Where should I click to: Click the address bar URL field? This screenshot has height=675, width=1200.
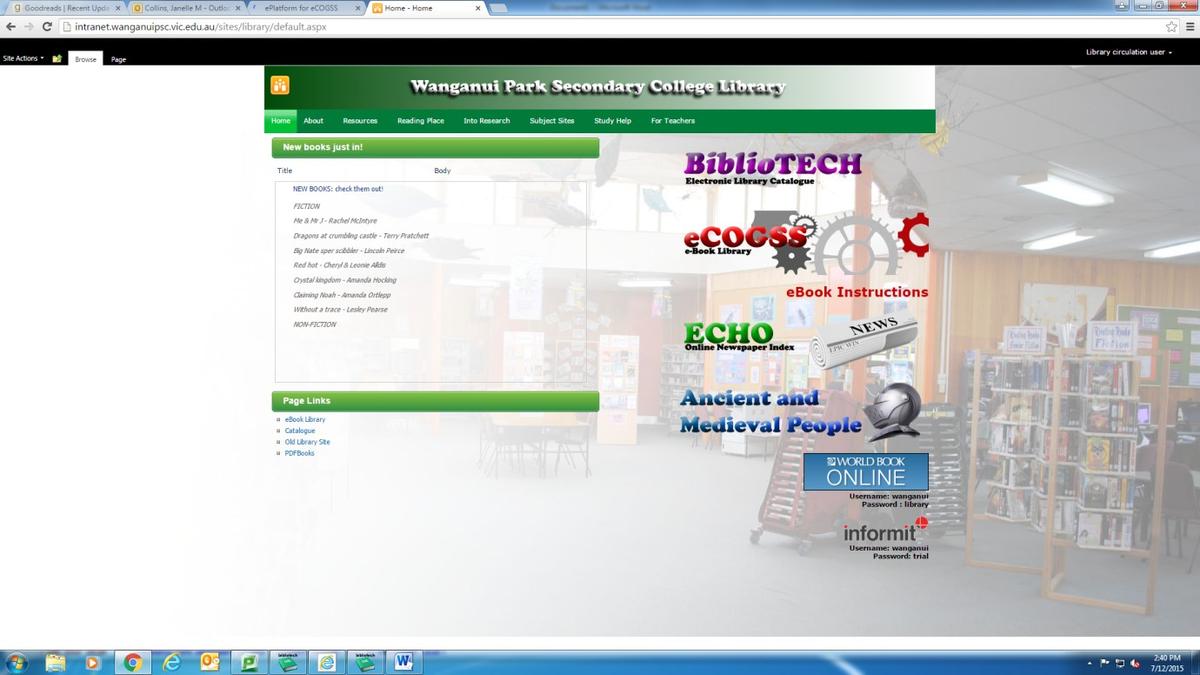610,26
